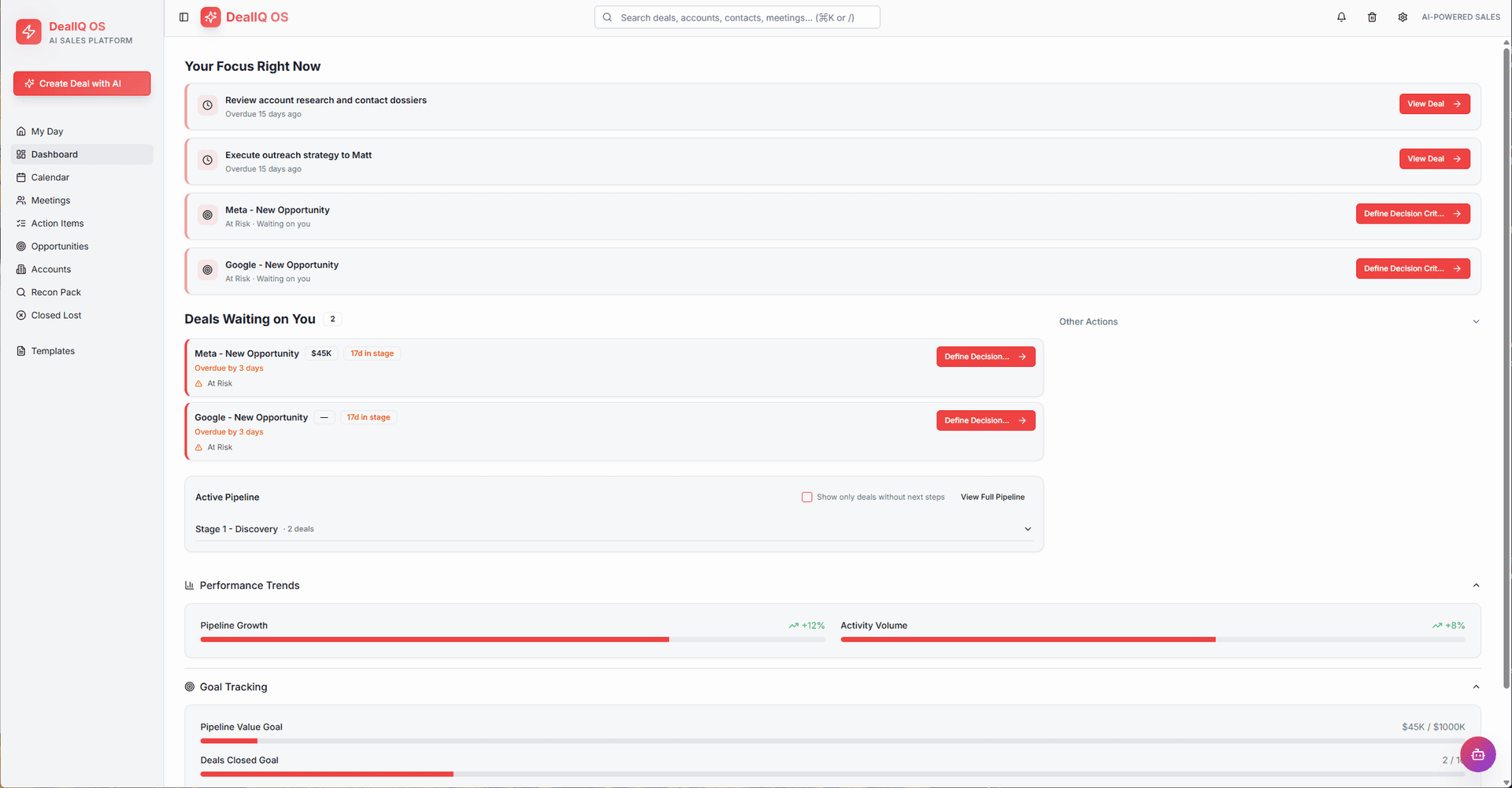The height and width of the screenshot is (788, 1512).
Task: Open Opportunities in the sidebar
Action: [60, 246]
